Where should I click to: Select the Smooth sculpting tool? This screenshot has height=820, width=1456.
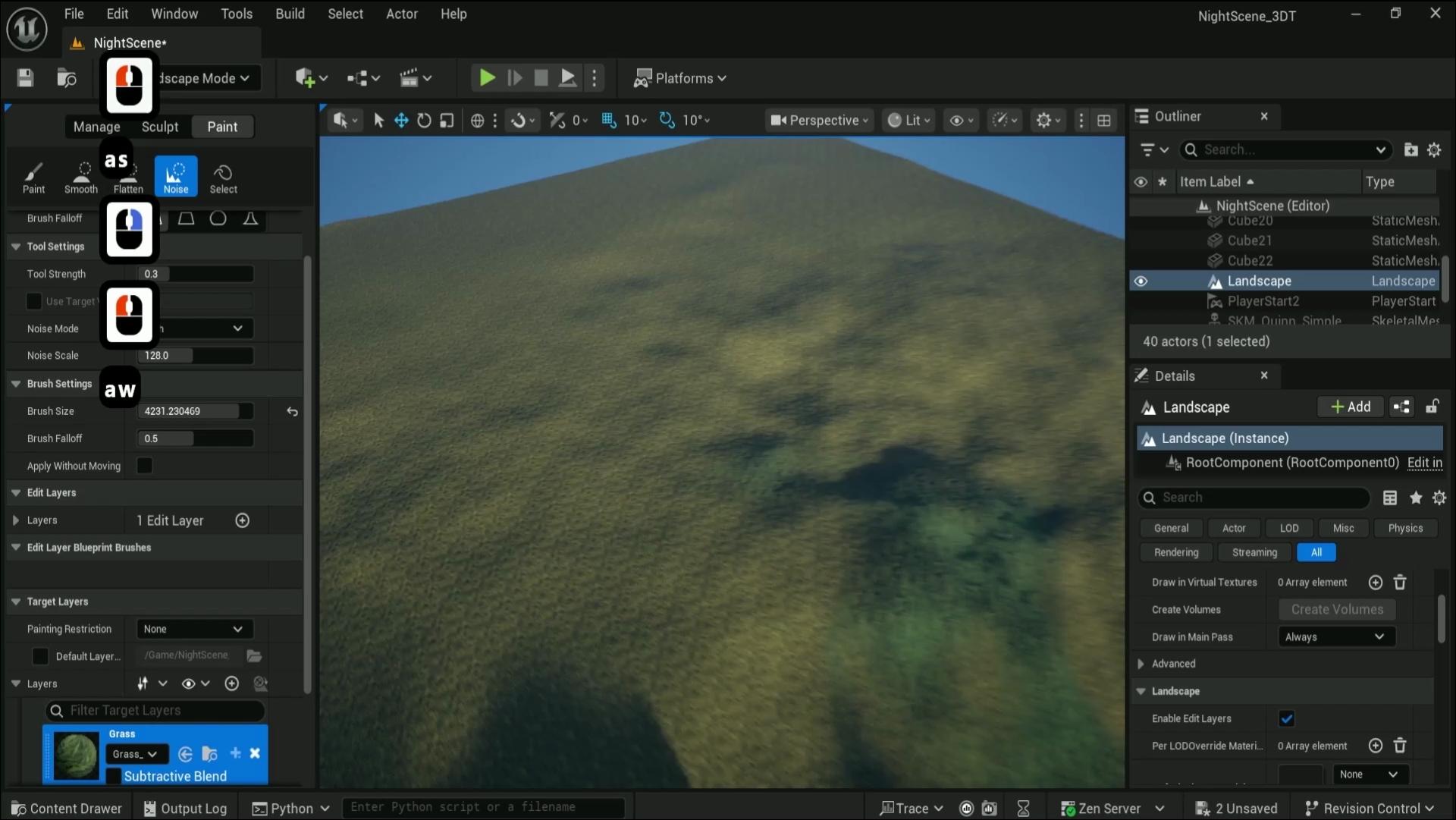tap(80, 176)
